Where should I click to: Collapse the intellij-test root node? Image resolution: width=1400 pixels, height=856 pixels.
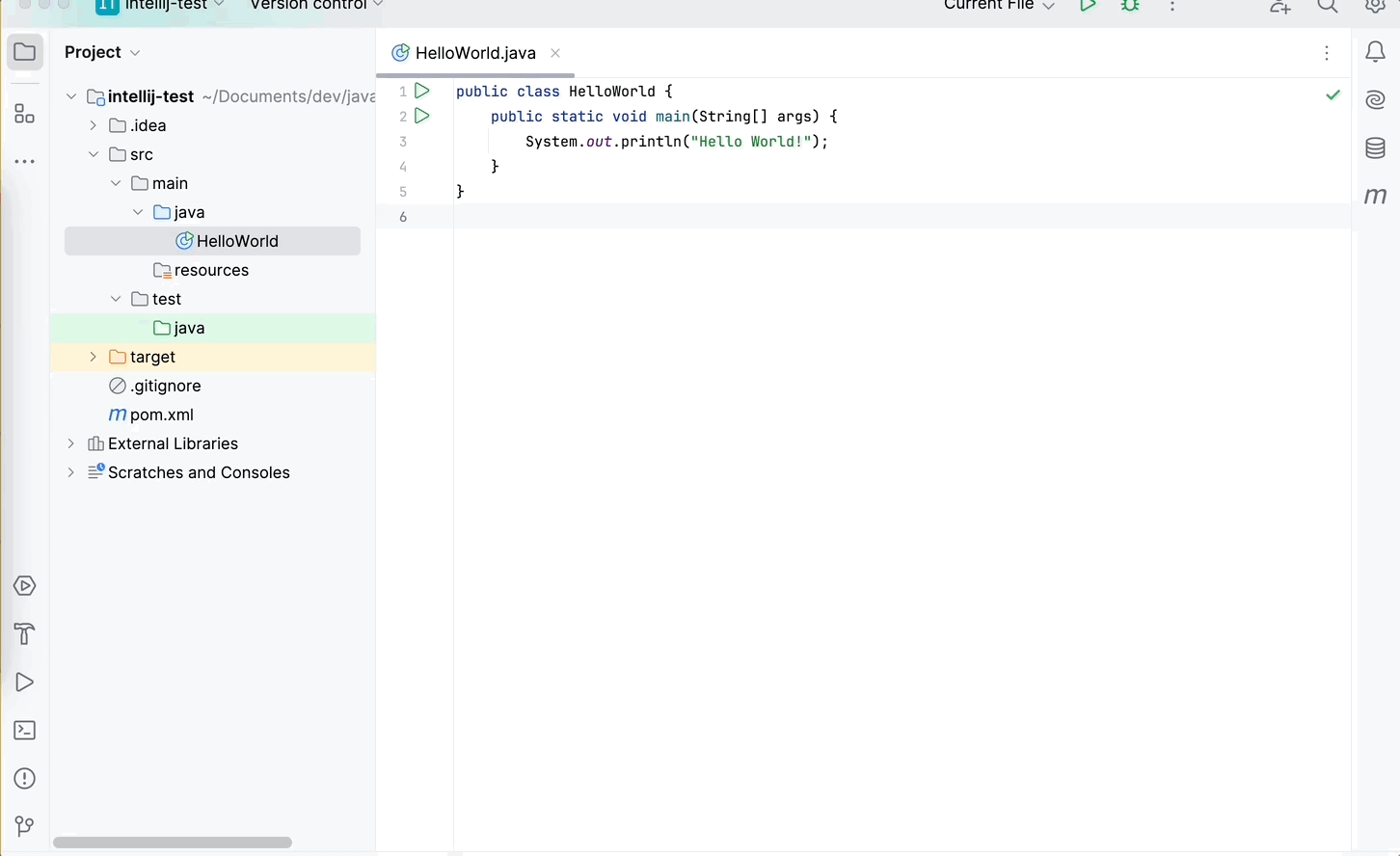pos(71,96)
